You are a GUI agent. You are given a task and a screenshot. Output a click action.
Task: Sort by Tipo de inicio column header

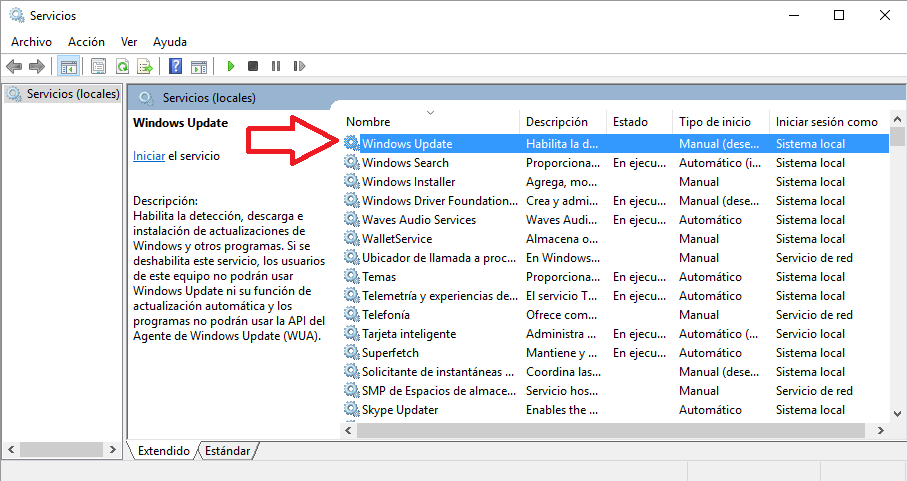tap(721, 121)
